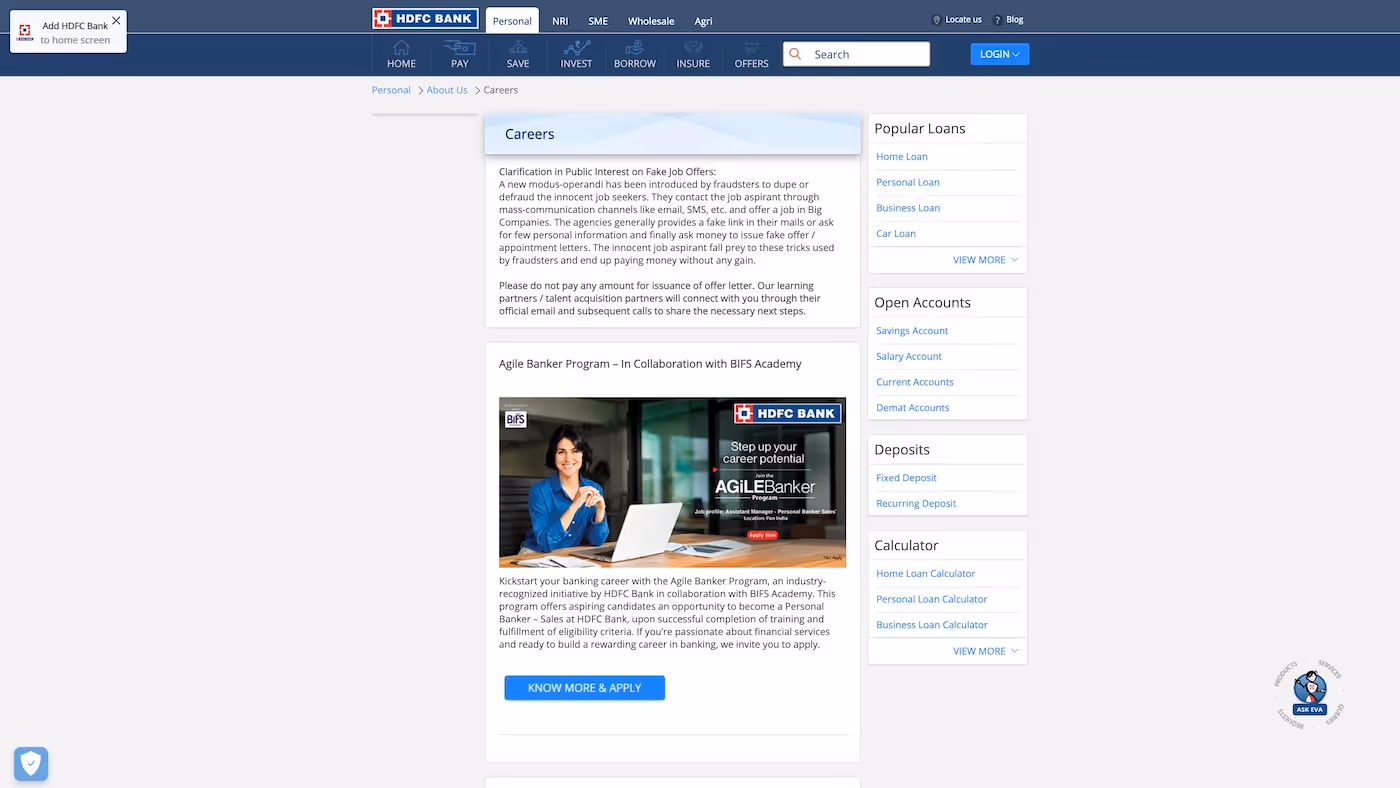Select the NRI menu item
This screenshot has height=788, width=1400.
pos(559,20)
